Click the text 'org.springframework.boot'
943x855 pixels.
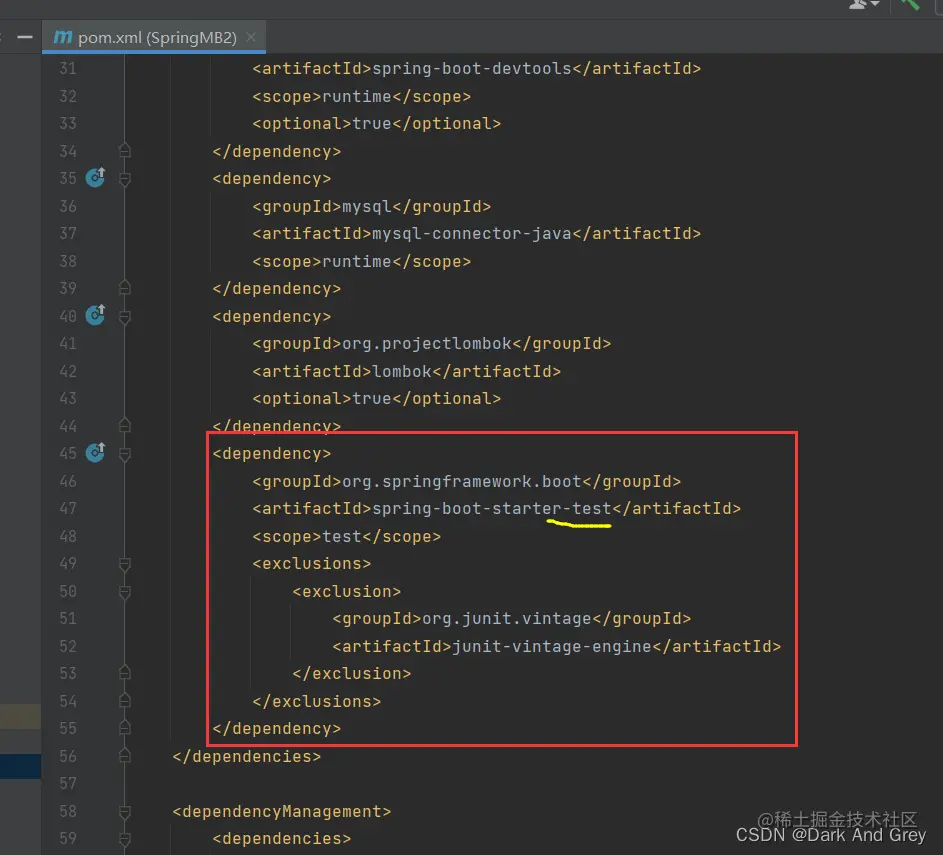(462, 481)
